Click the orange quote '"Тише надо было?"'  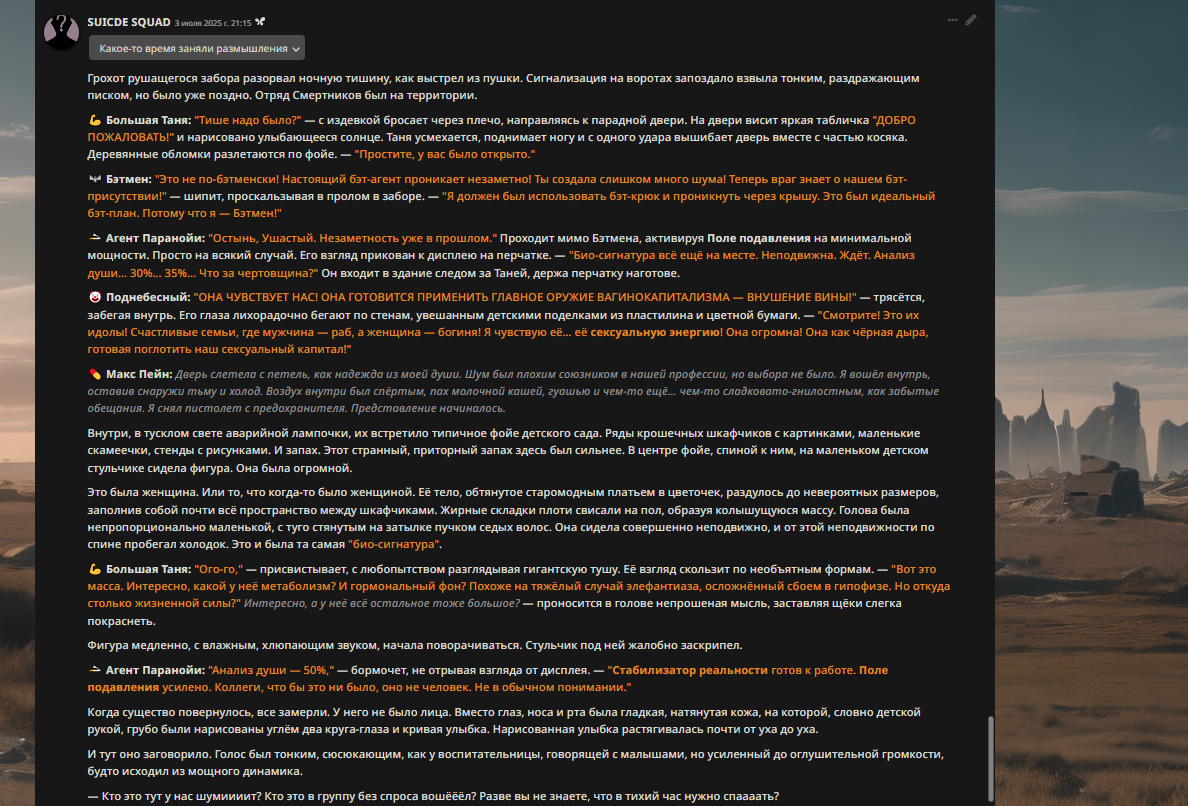[x=248, y=120]
